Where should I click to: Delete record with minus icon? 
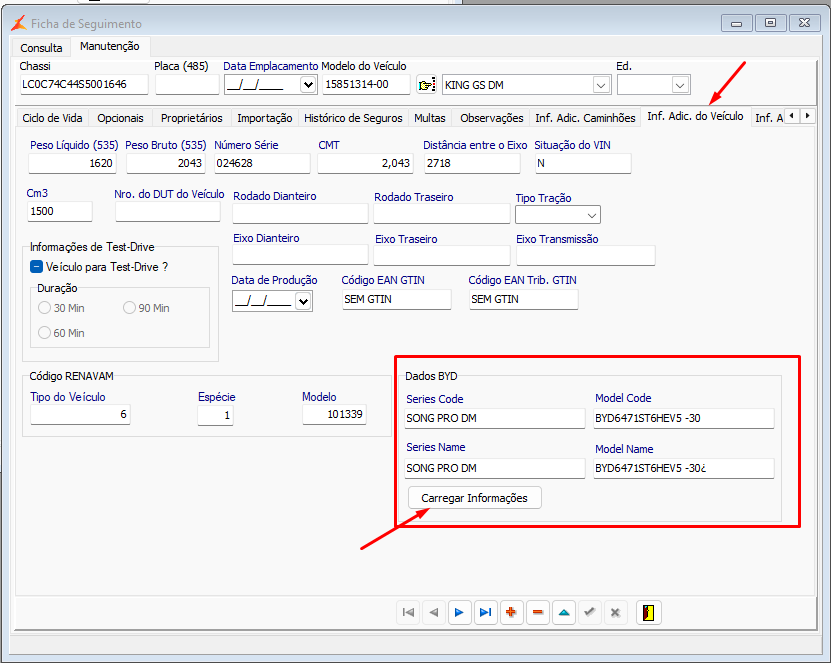point(537,612)
